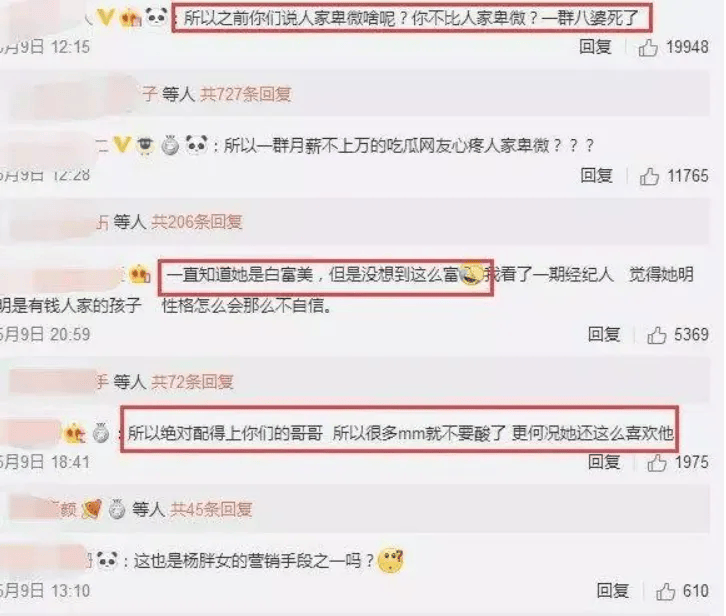
Task: Like the comment showing 5369 likes
Action: tap(657, 334)
